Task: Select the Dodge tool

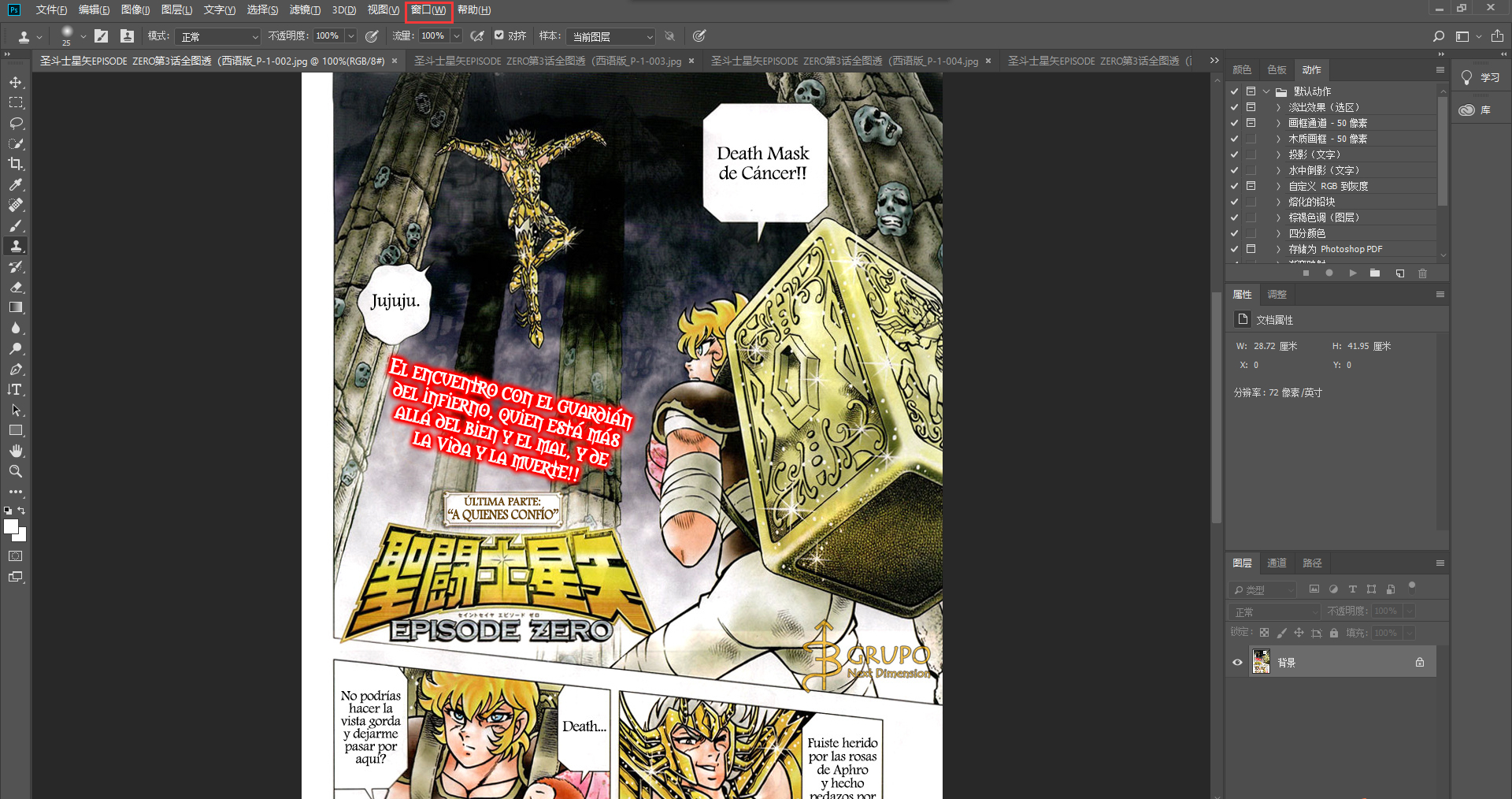Action: 16,348
